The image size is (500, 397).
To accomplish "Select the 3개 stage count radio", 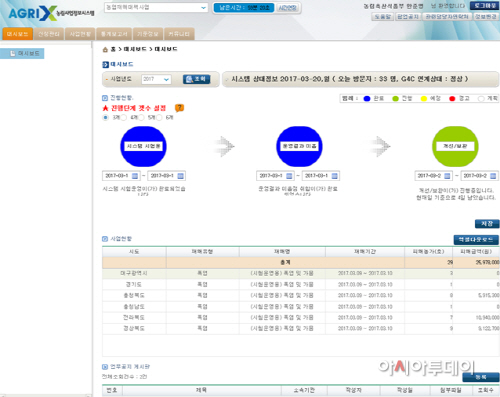I will point(106,117).
